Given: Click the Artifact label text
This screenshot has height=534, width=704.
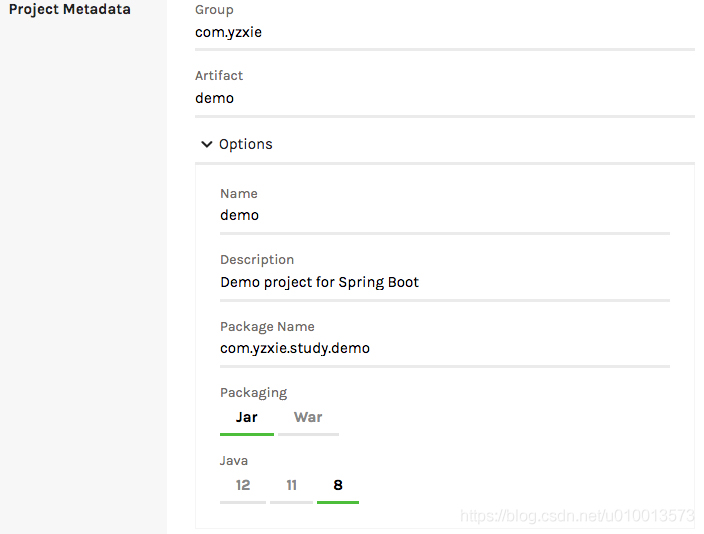Looking at the screenshot, I should 219,76.
